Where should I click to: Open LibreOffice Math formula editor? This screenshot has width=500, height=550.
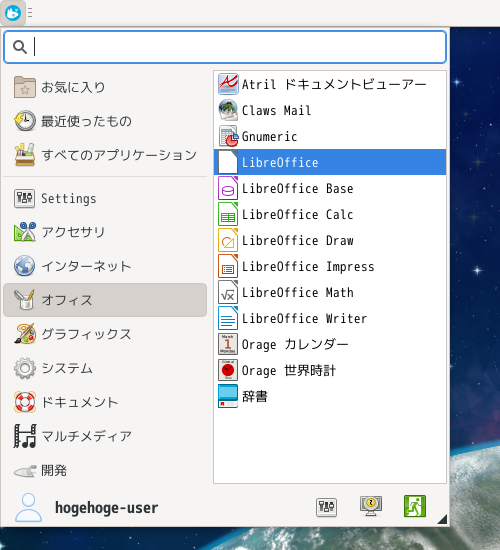(330, 292)
